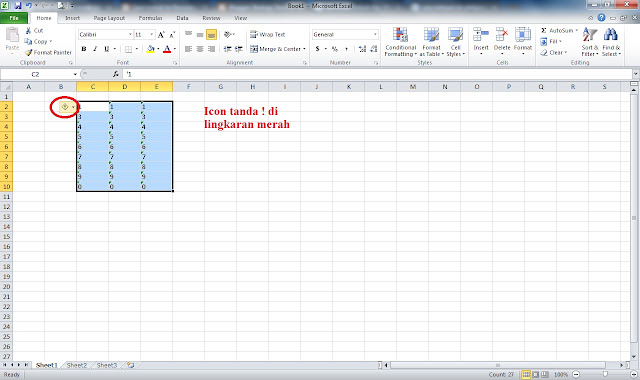The width and height of the screenshot is (640, 380).
Task: Apply the Fill Color bucket
Action: 151,49
